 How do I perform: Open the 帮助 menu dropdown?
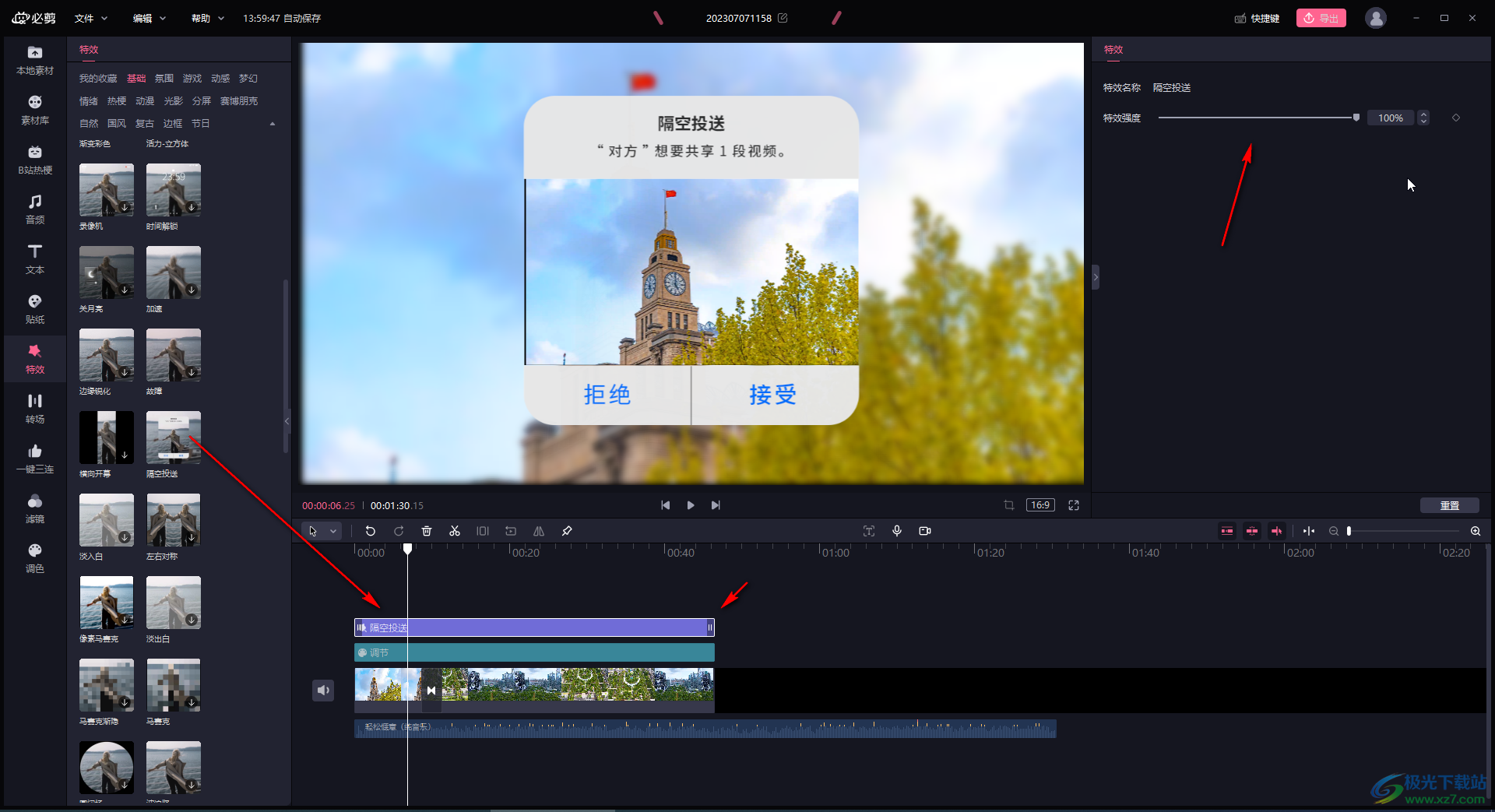pos(208,18)
